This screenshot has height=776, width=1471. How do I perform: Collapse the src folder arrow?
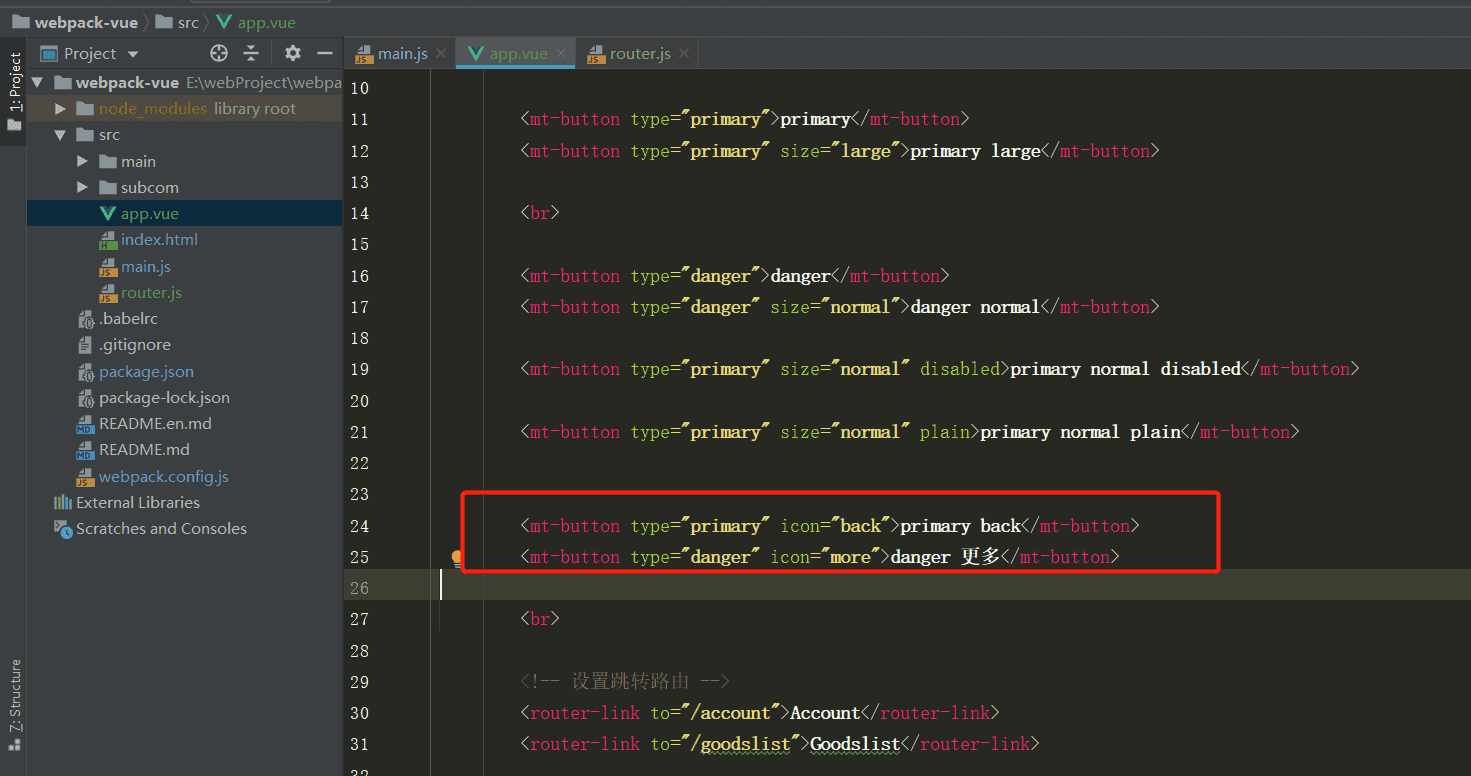[60, 134]
